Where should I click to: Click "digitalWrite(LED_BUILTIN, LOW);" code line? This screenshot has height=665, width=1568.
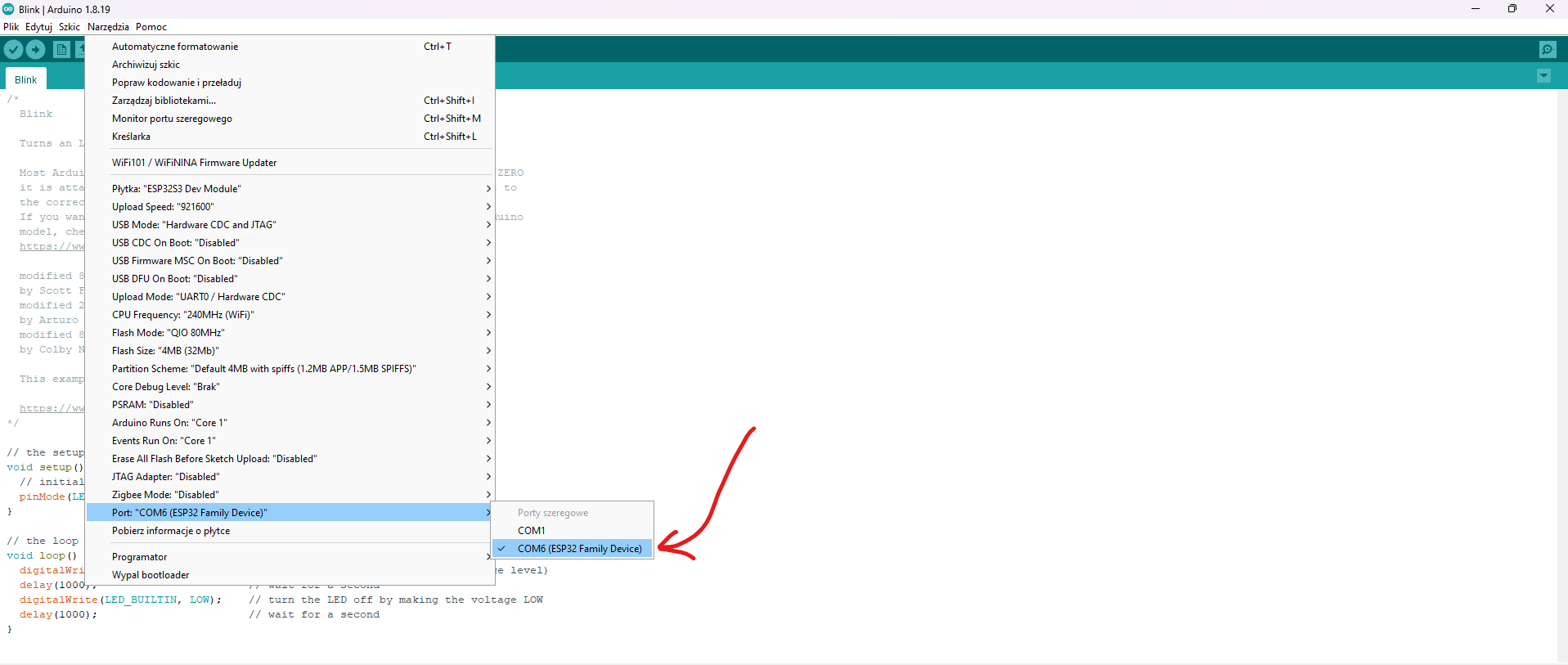[x=120, y=600]
